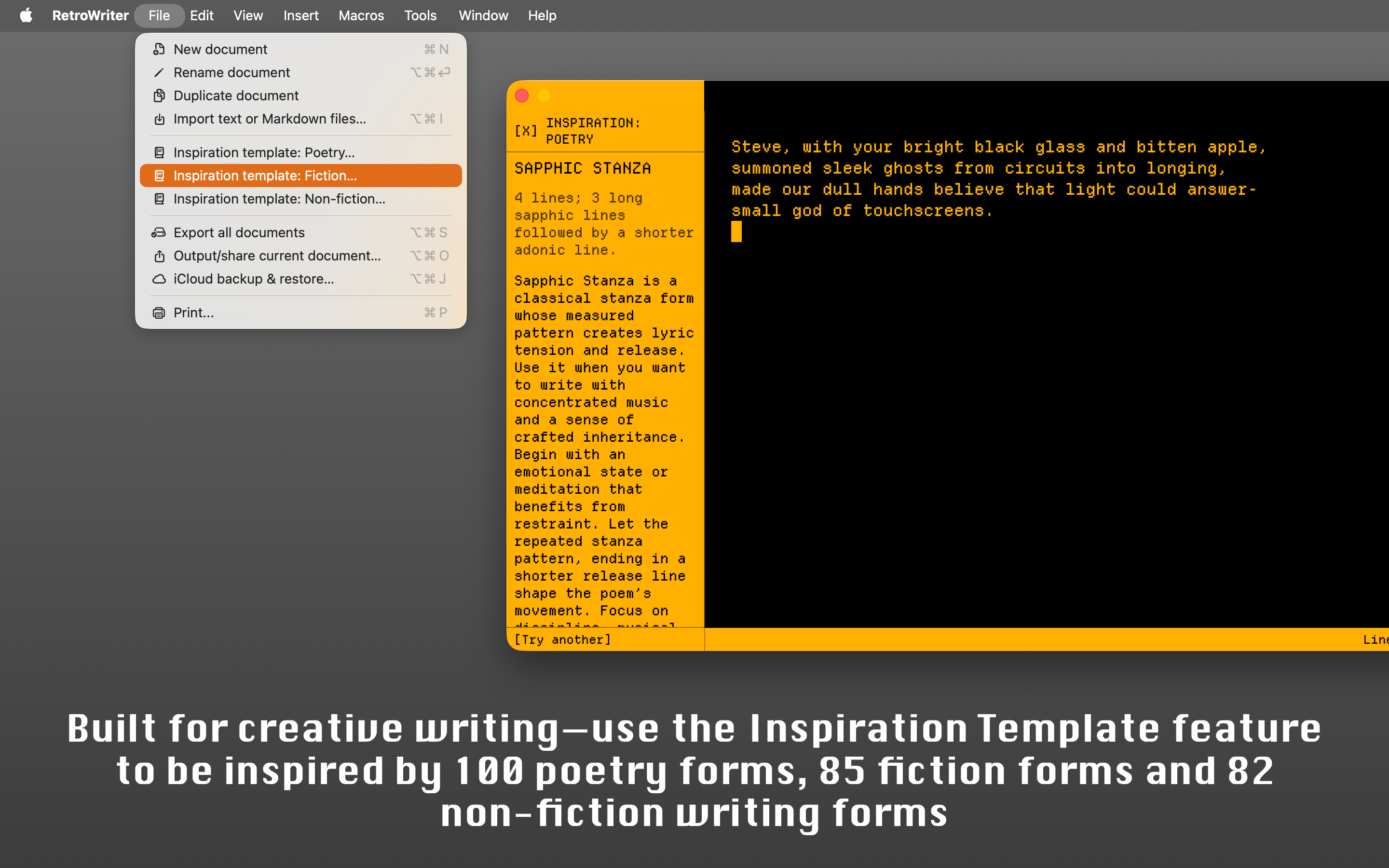
Task: Click the line 'small god of touchscreens.'
Action: click(x=861, y=211)
